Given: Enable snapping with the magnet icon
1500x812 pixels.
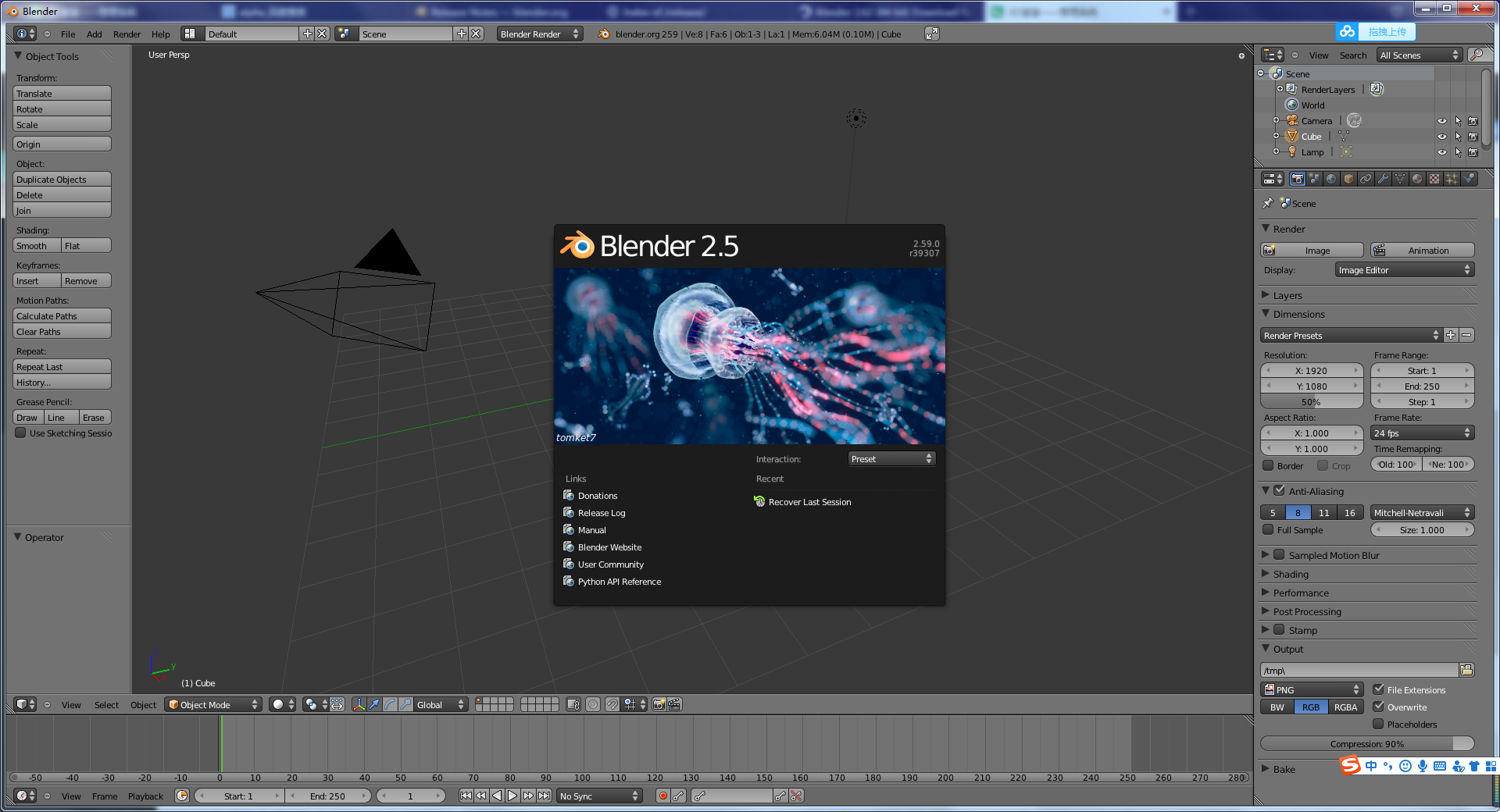Looking at the screenshot, I should pyautogui.click(x=612, y=704).
